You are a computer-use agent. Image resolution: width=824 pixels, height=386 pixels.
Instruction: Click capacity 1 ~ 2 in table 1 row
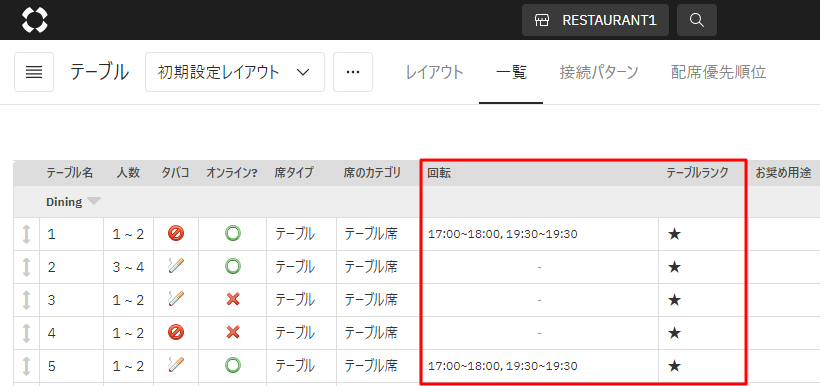[128, 234]
